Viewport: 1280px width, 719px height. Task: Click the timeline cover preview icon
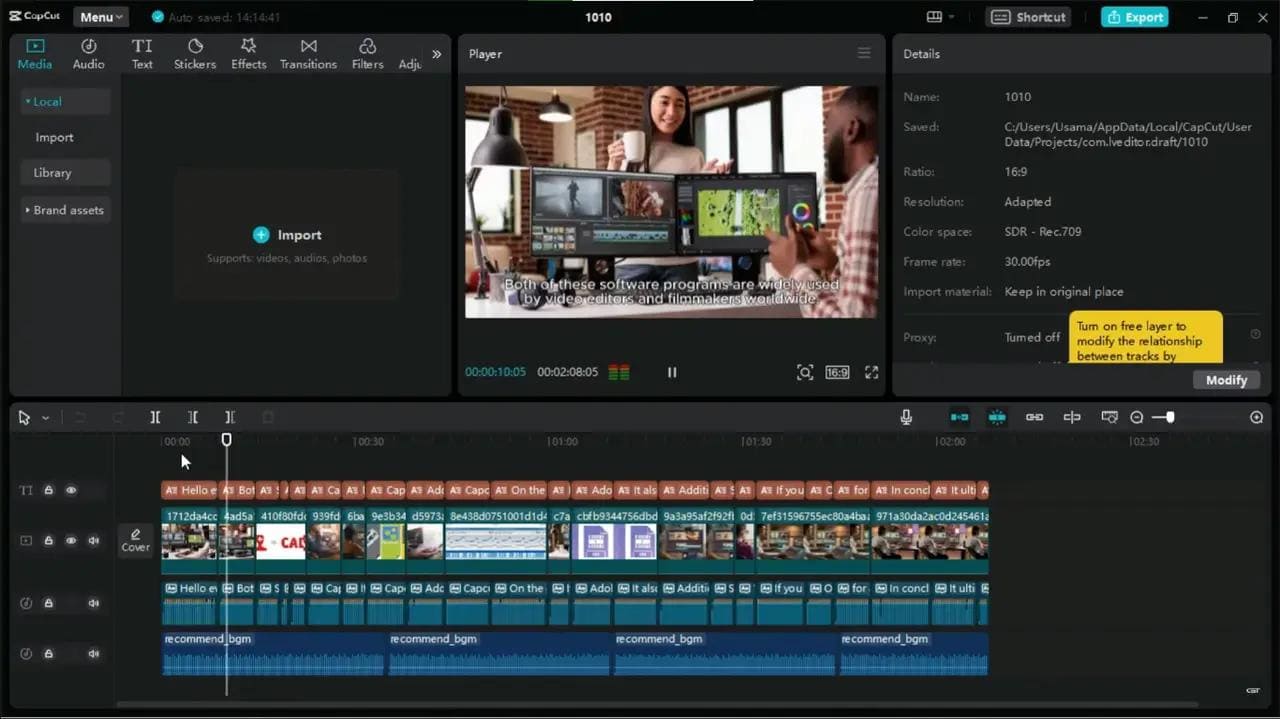point(1109,417)
